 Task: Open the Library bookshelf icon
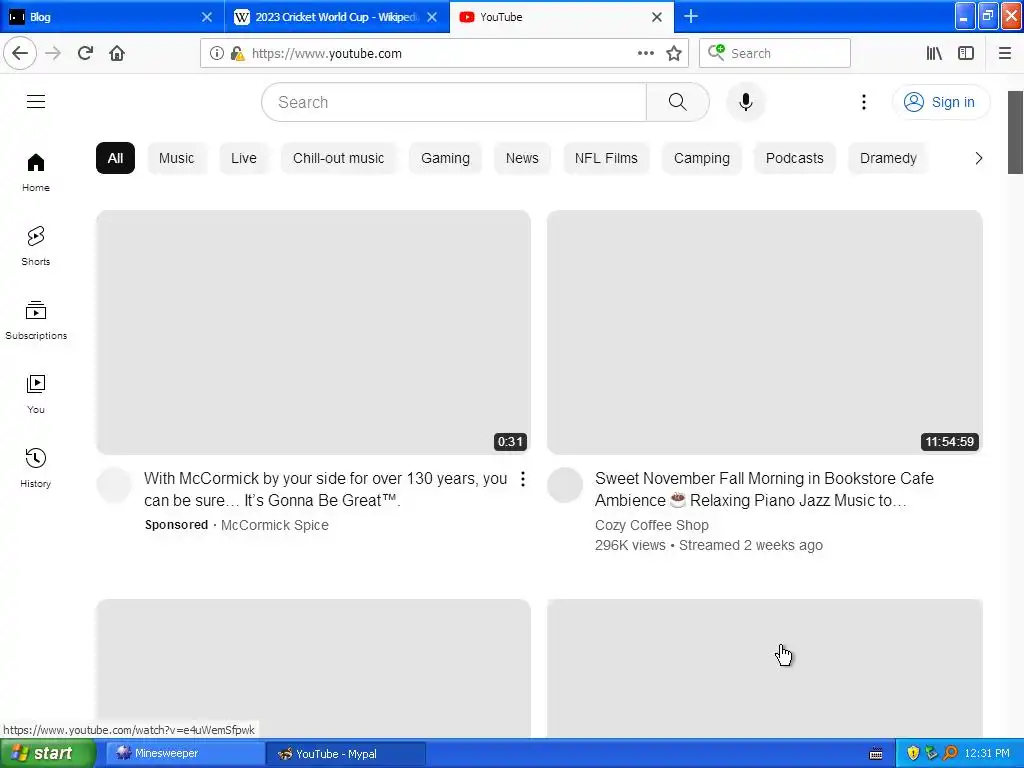coord(934,53)
